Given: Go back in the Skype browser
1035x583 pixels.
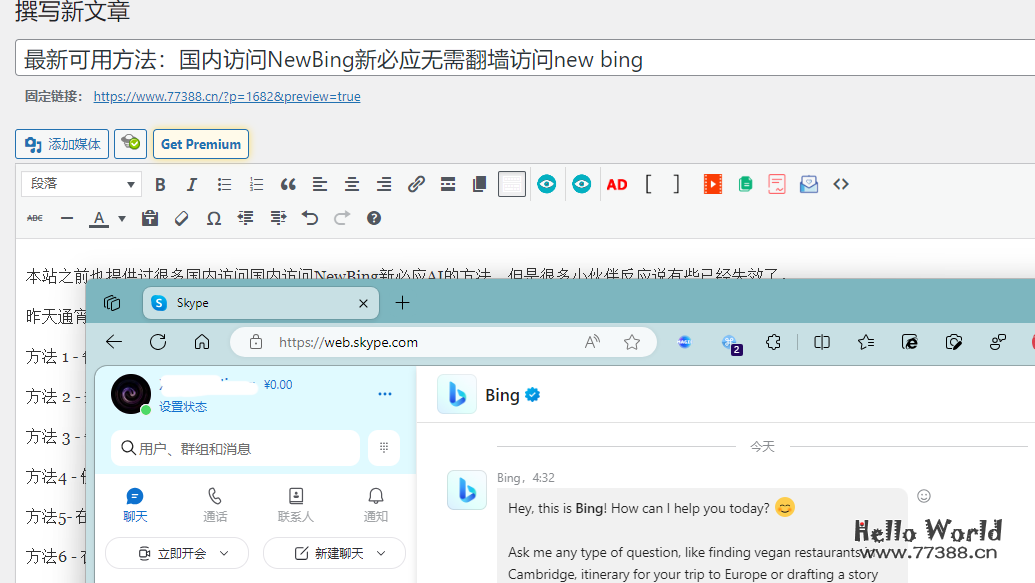Looking at the screenshot, I should pos(114,342).
